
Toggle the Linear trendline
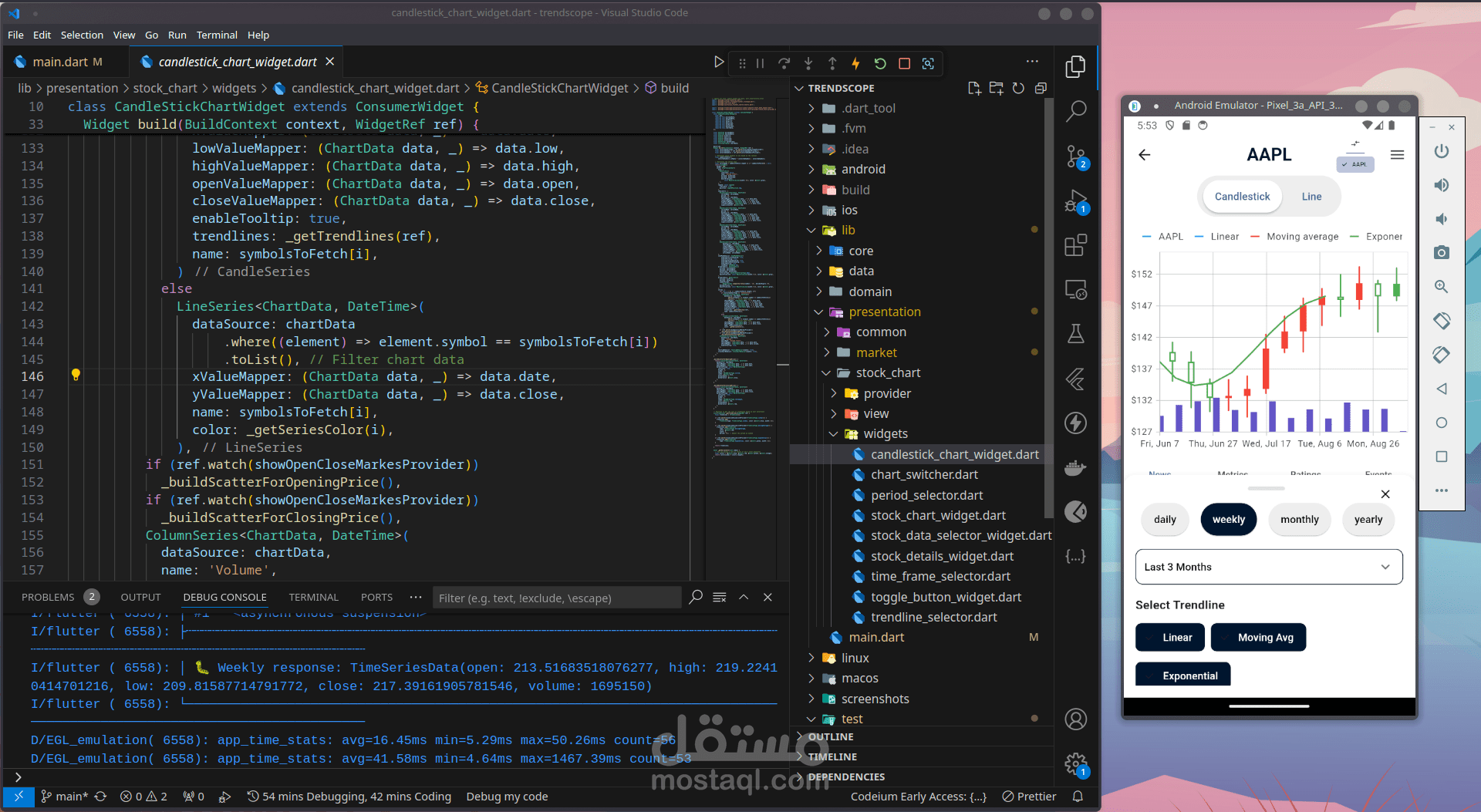click(x=1169, y=638)
